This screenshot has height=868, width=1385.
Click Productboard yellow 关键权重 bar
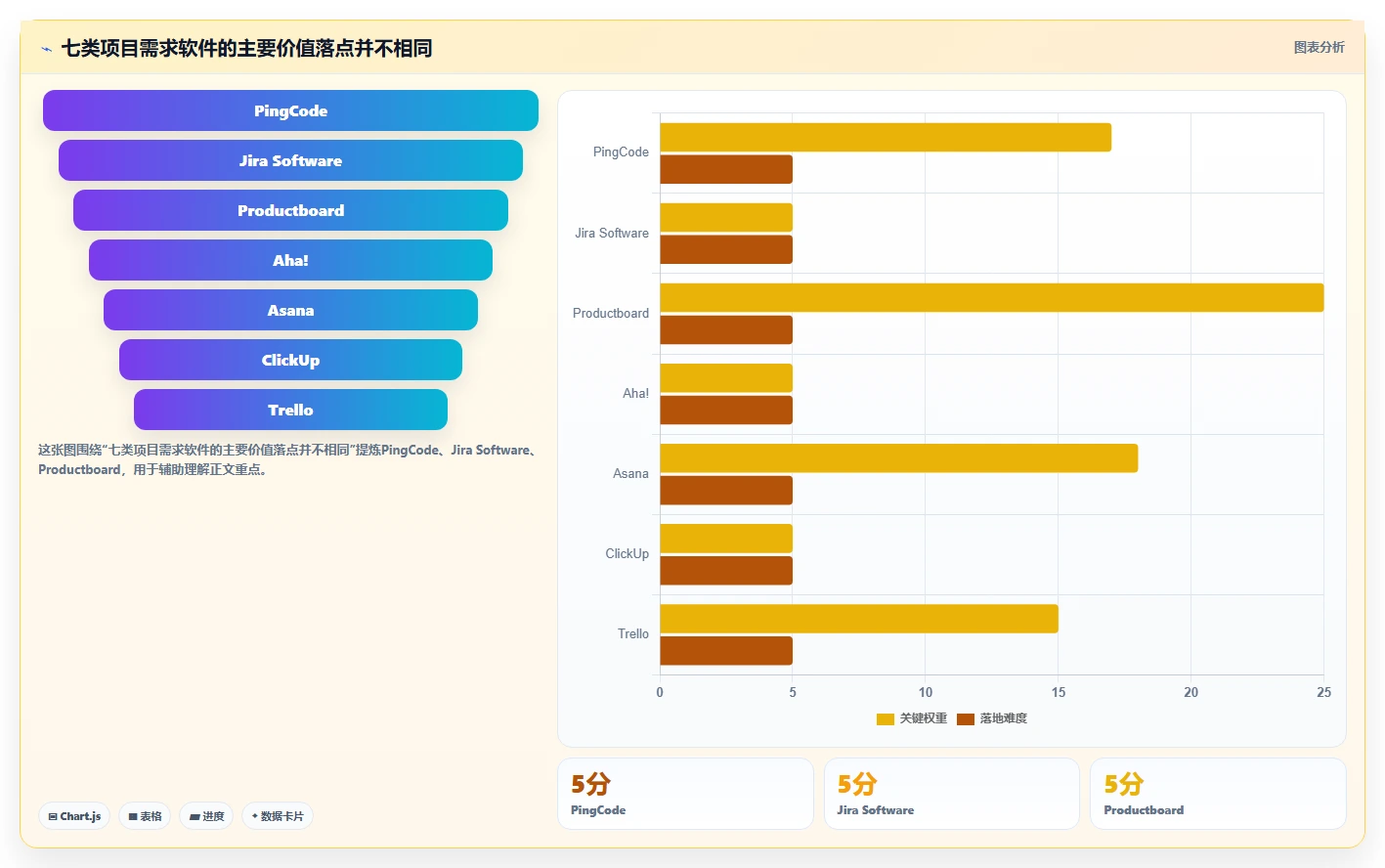992,298
